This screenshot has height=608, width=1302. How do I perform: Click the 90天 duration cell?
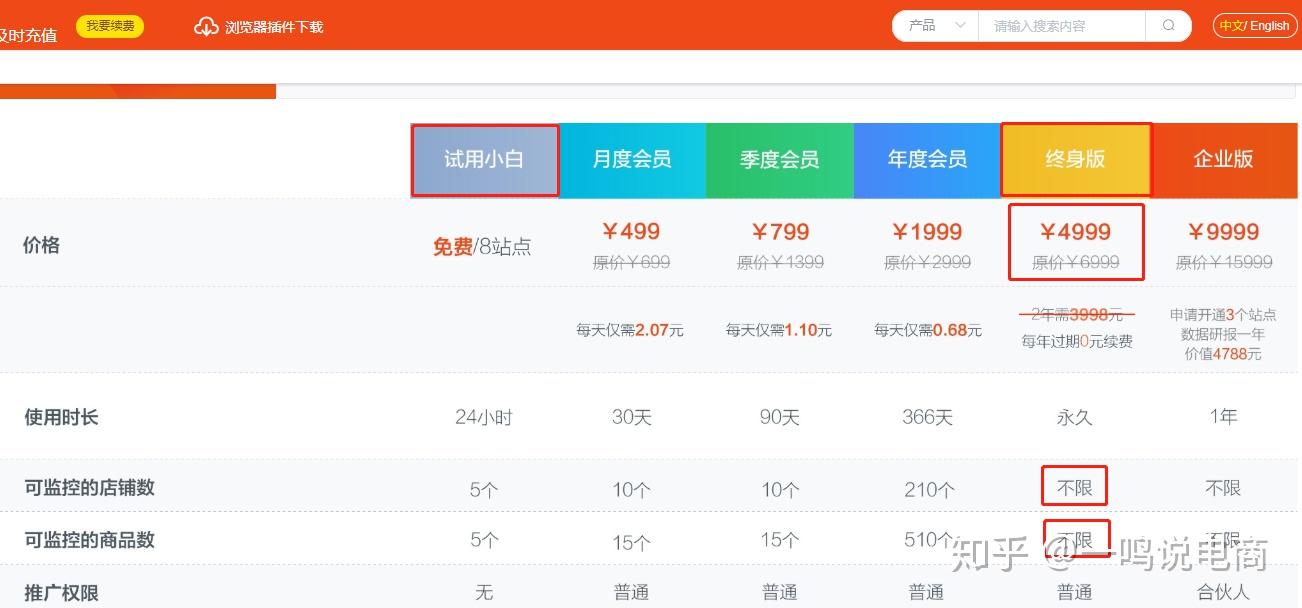779,417
